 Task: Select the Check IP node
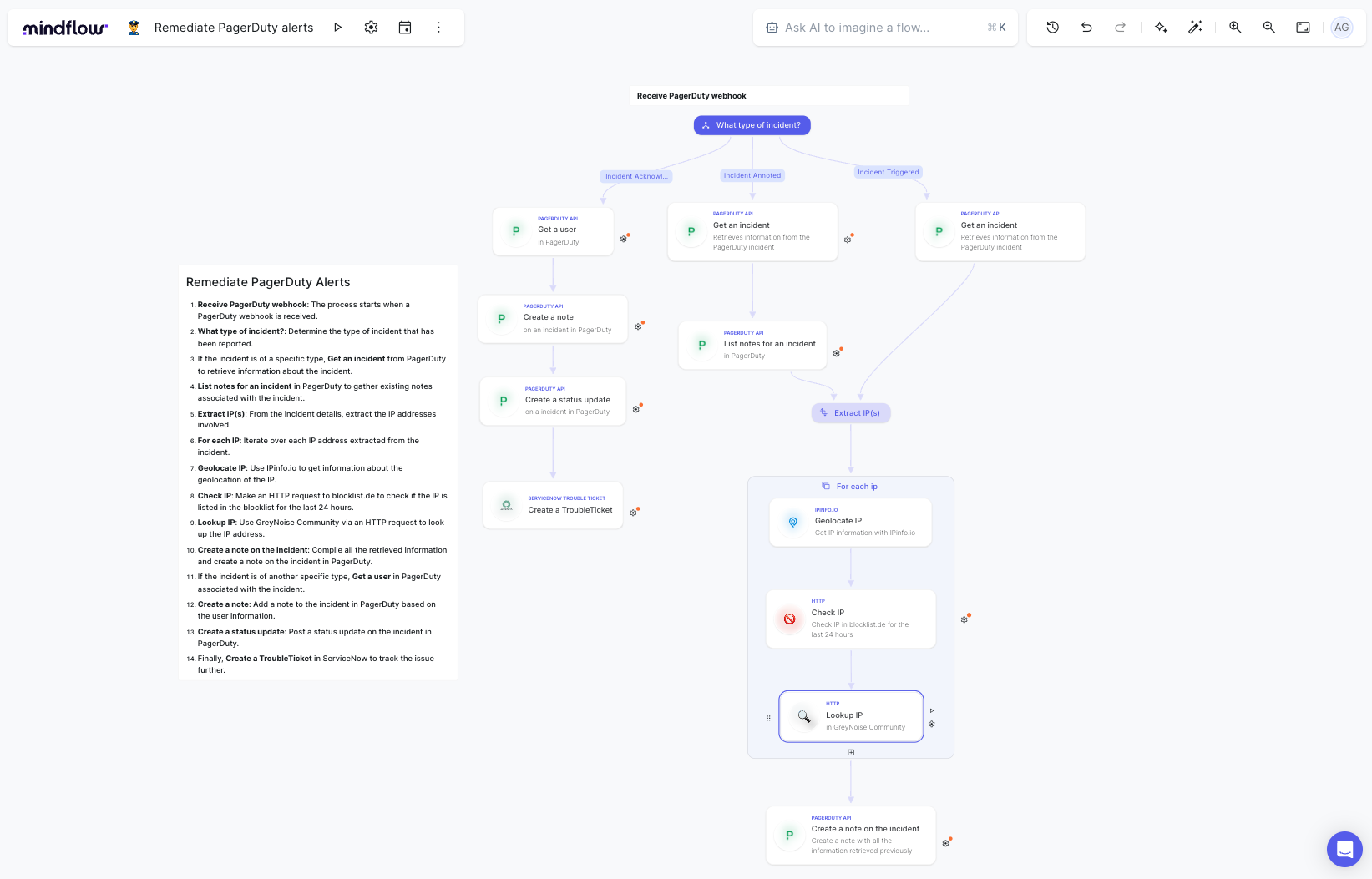click(851, 619)
